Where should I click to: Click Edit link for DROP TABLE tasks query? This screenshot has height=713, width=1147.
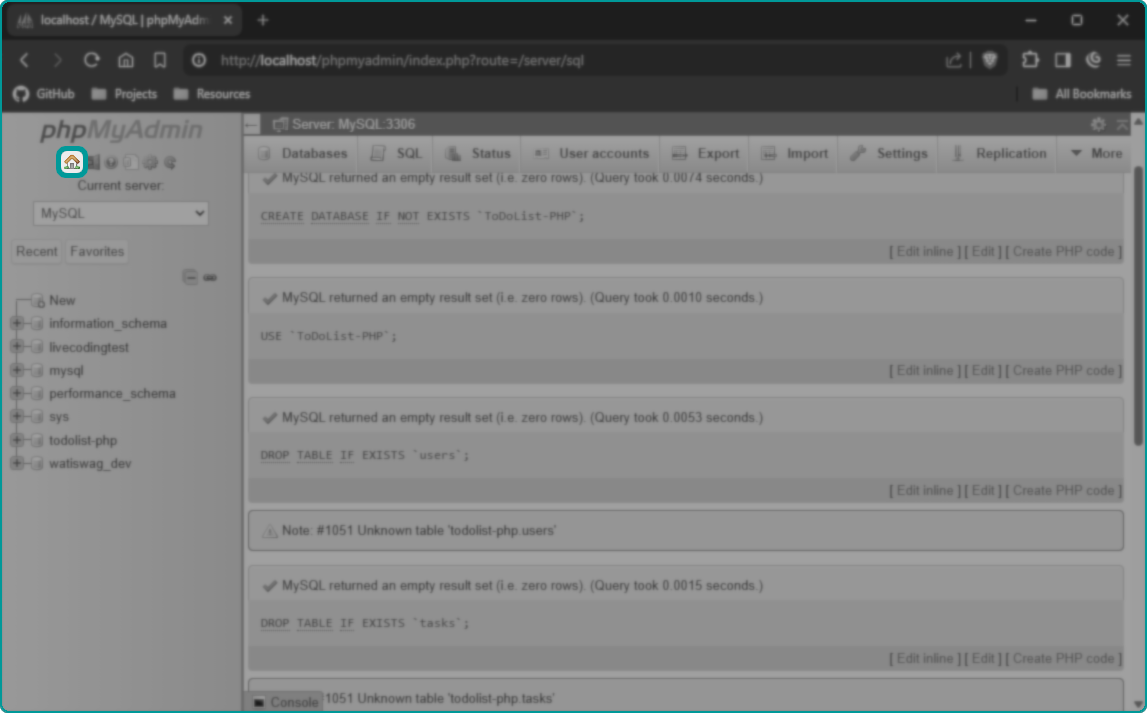983,659
